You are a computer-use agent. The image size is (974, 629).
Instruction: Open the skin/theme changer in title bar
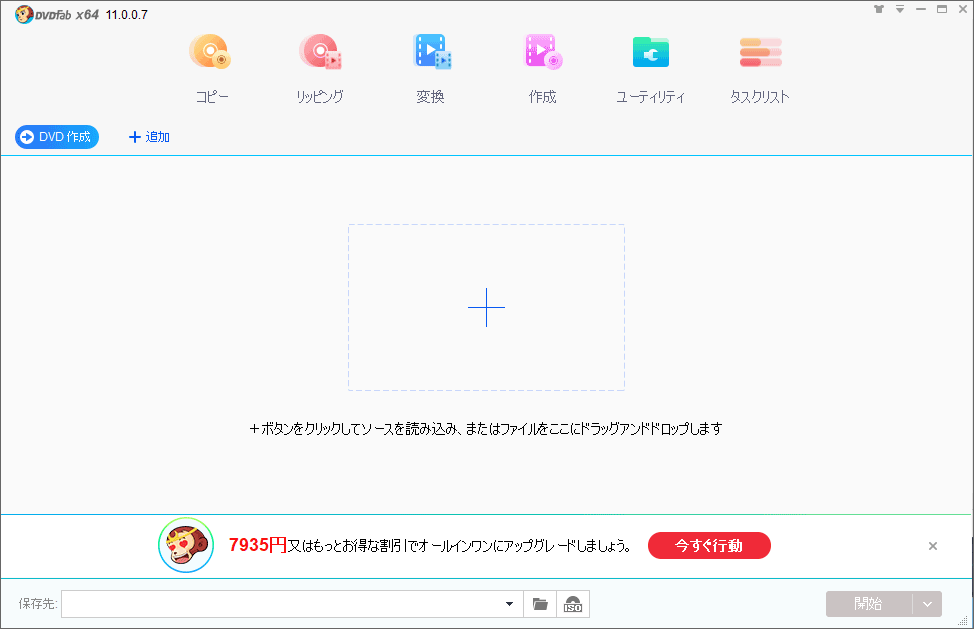pos(880,9)
